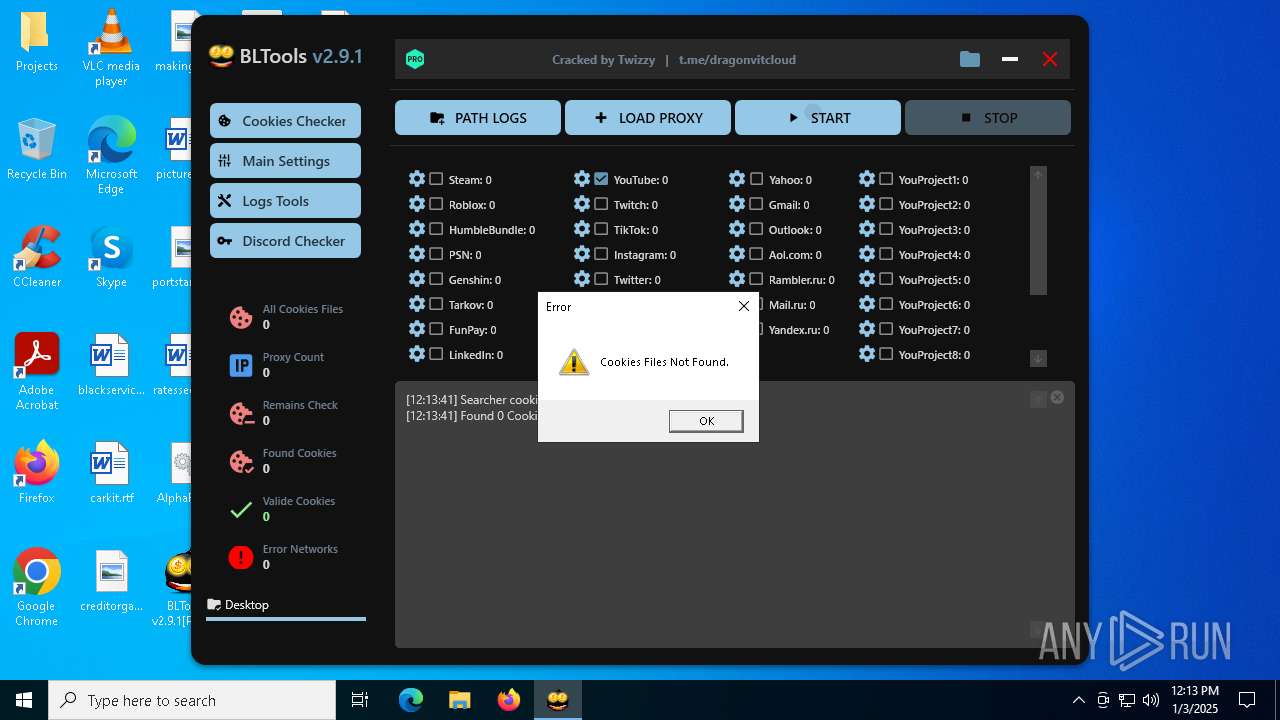
Task: Open the Main Settings section
Action: pyautogui.click(x=285, y=160)
